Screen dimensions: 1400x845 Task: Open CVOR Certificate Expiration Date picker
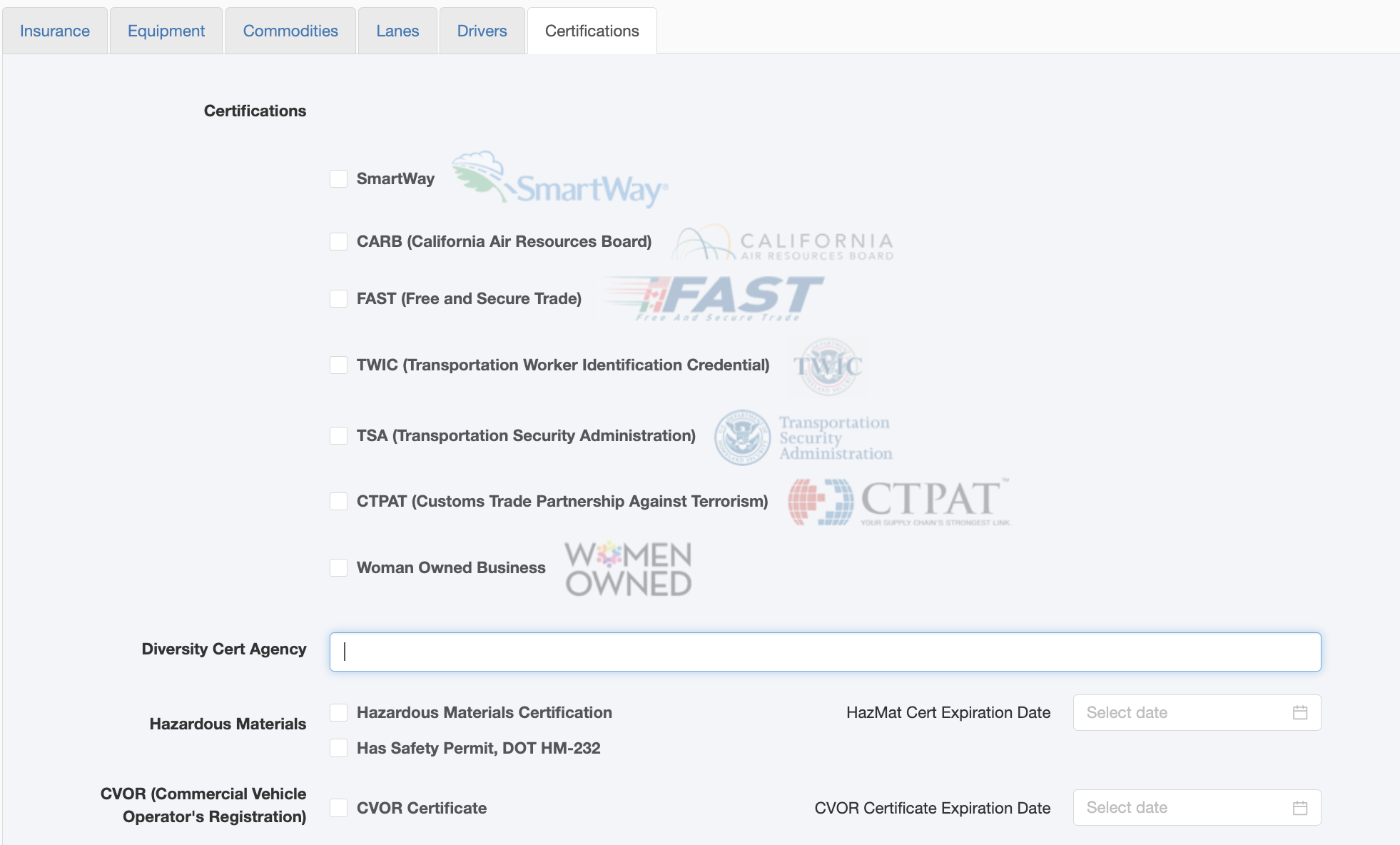[x=1197, y=807]
